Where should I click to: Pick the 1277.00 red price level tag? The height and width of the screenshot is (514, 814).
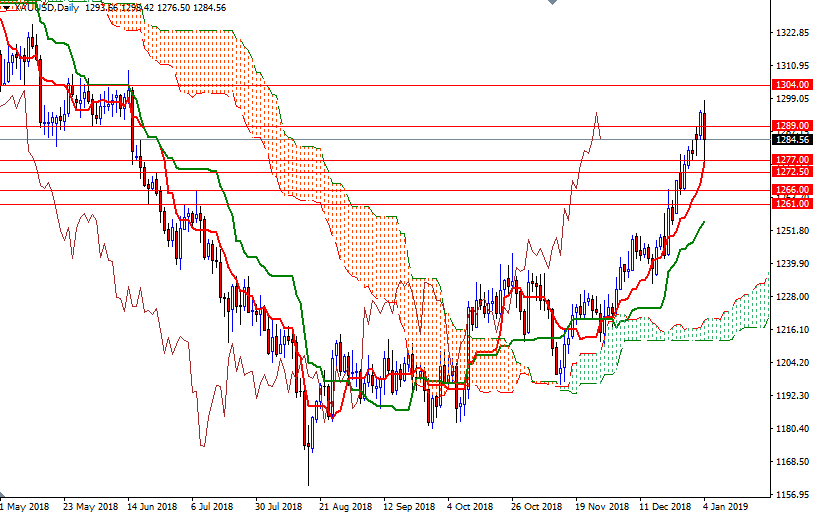pyautogui.click(x=791, y=160)
